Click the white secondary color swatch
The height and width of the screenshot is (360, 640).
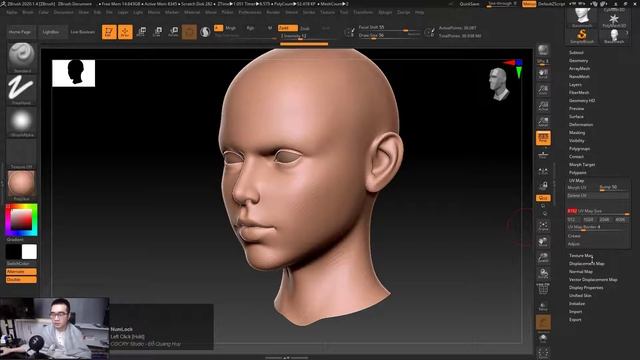[29, 252]
